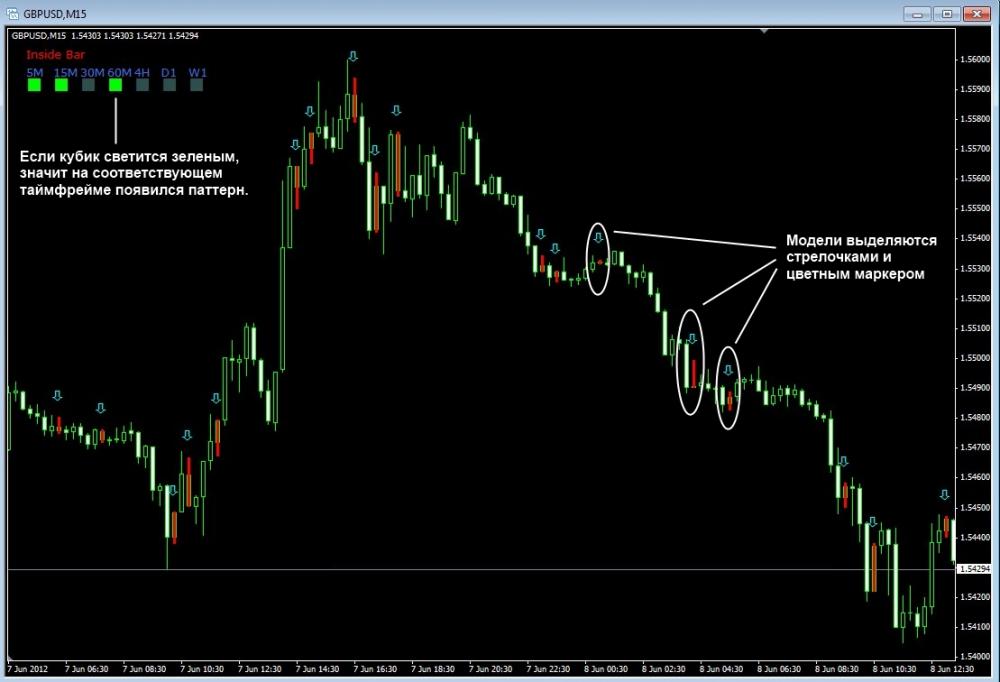Screen dimensions: 1000x682
Task: Maximize the GBPUSD,M15 chart window
Action: (946, 13)
